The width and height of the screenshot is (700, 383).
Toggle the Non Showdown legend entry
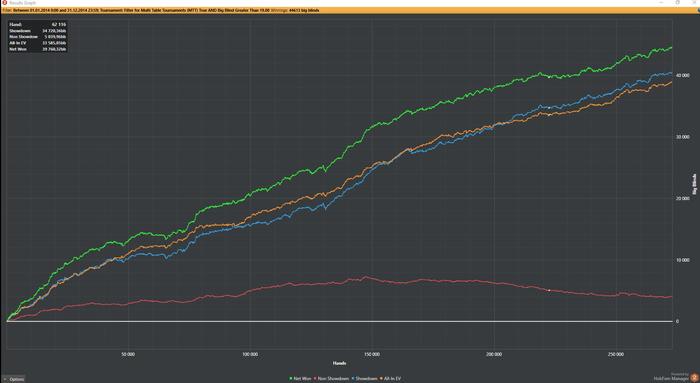click(331, 379)
